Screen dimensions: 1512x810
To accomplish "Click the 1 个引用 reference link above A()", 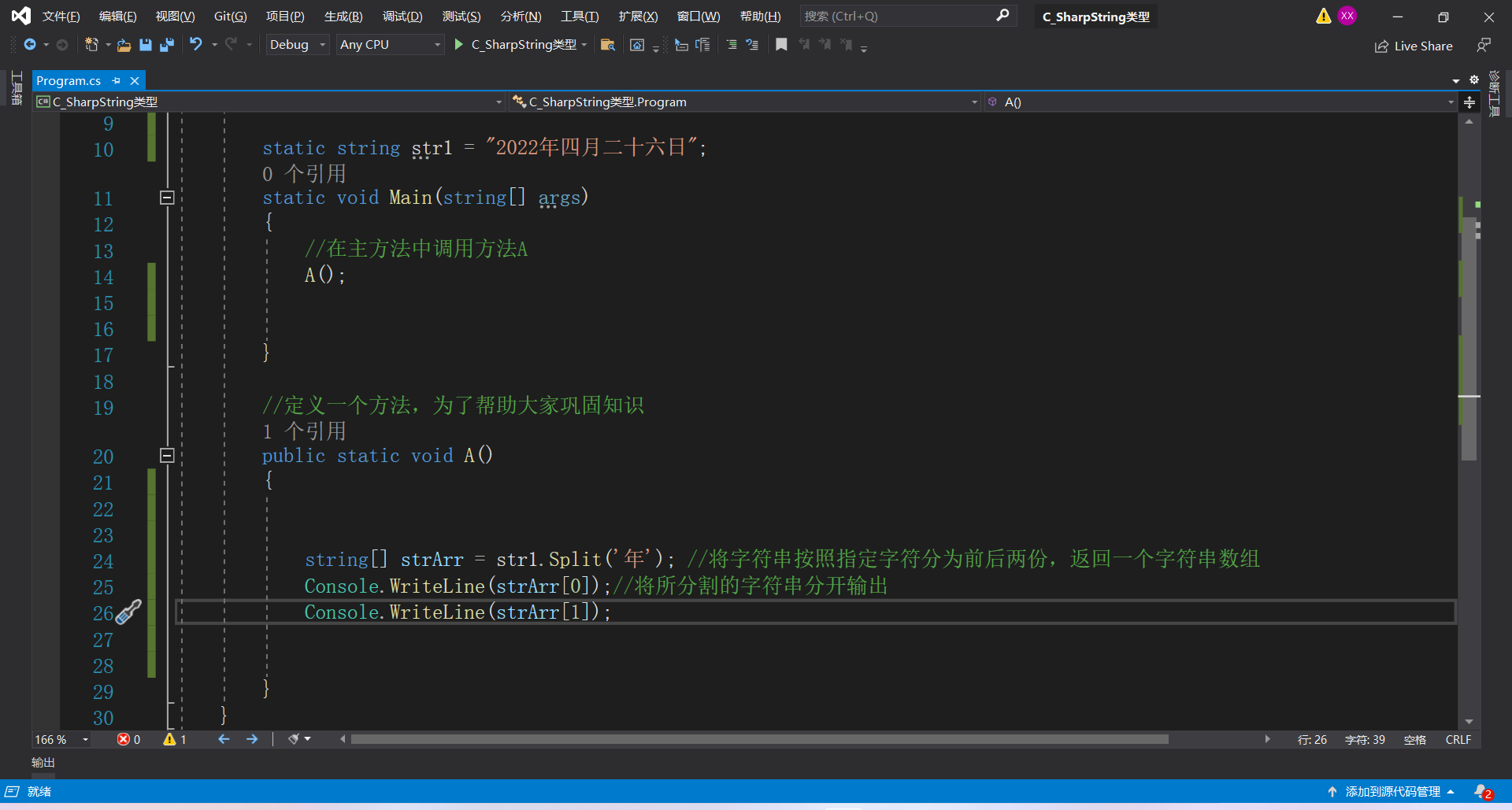I will point(304,431).
